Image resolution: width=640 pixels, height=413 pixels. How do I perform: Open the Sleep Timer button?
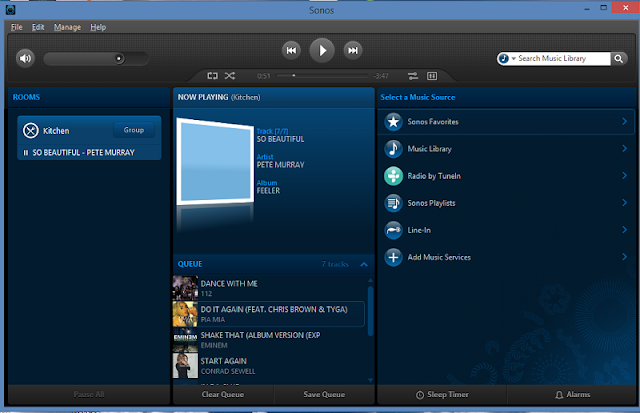point(442,395)
